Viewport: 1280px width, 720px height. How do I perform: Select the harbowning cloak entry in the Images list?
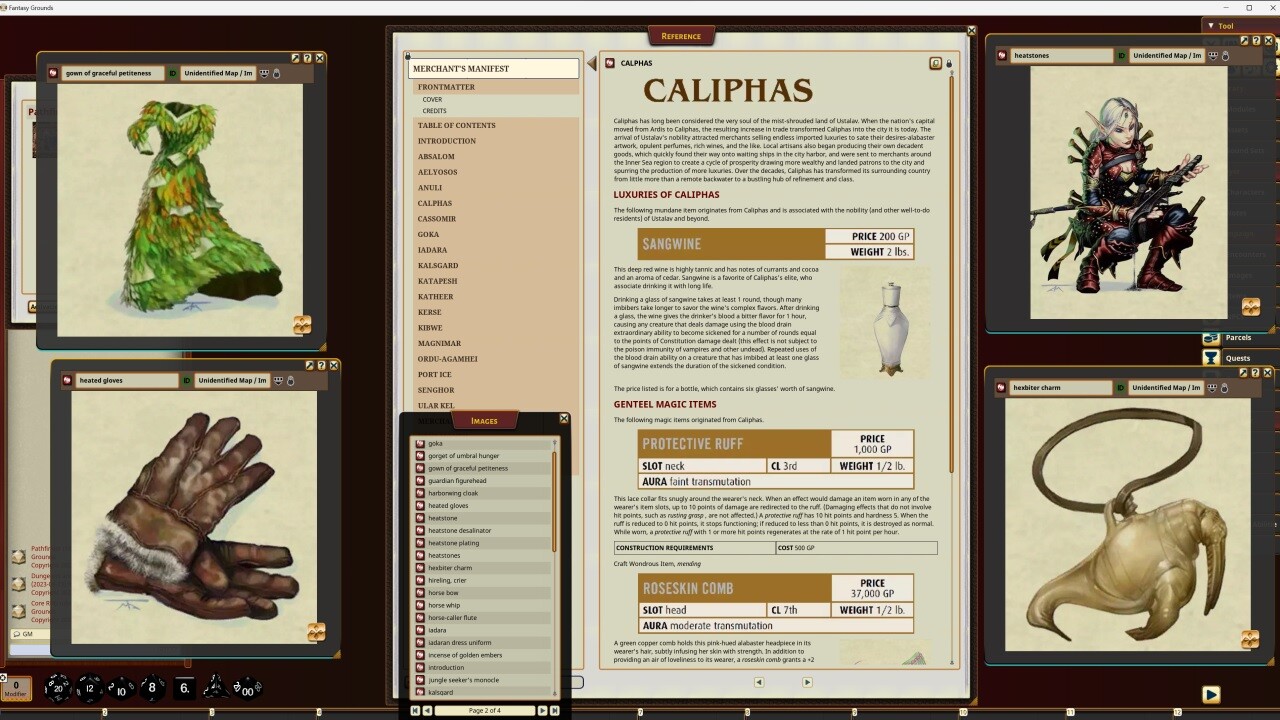456,493
